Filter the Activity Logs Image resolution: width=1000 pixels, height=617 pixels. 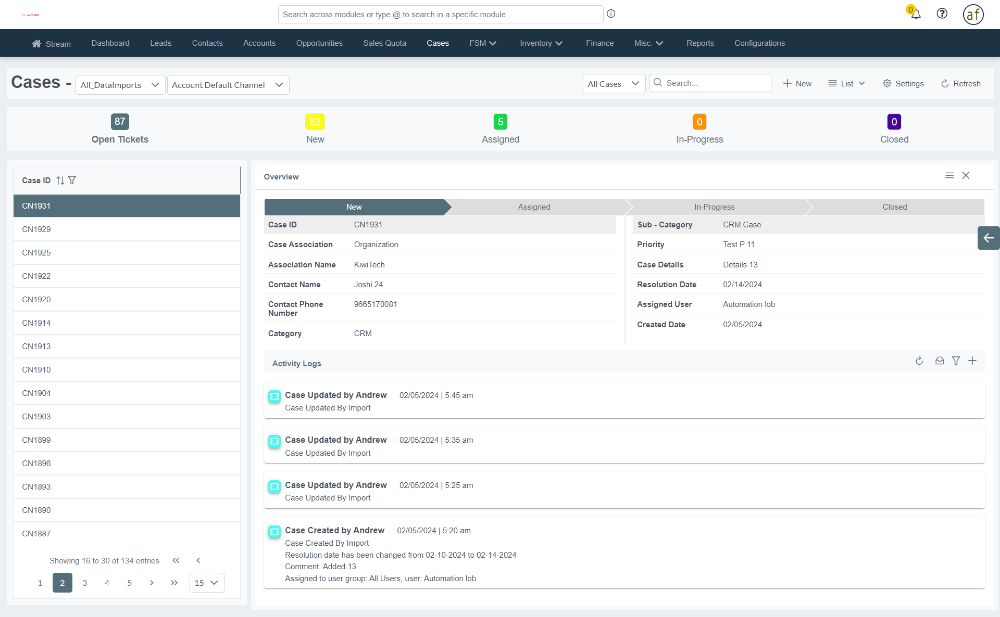pos(955,361)
